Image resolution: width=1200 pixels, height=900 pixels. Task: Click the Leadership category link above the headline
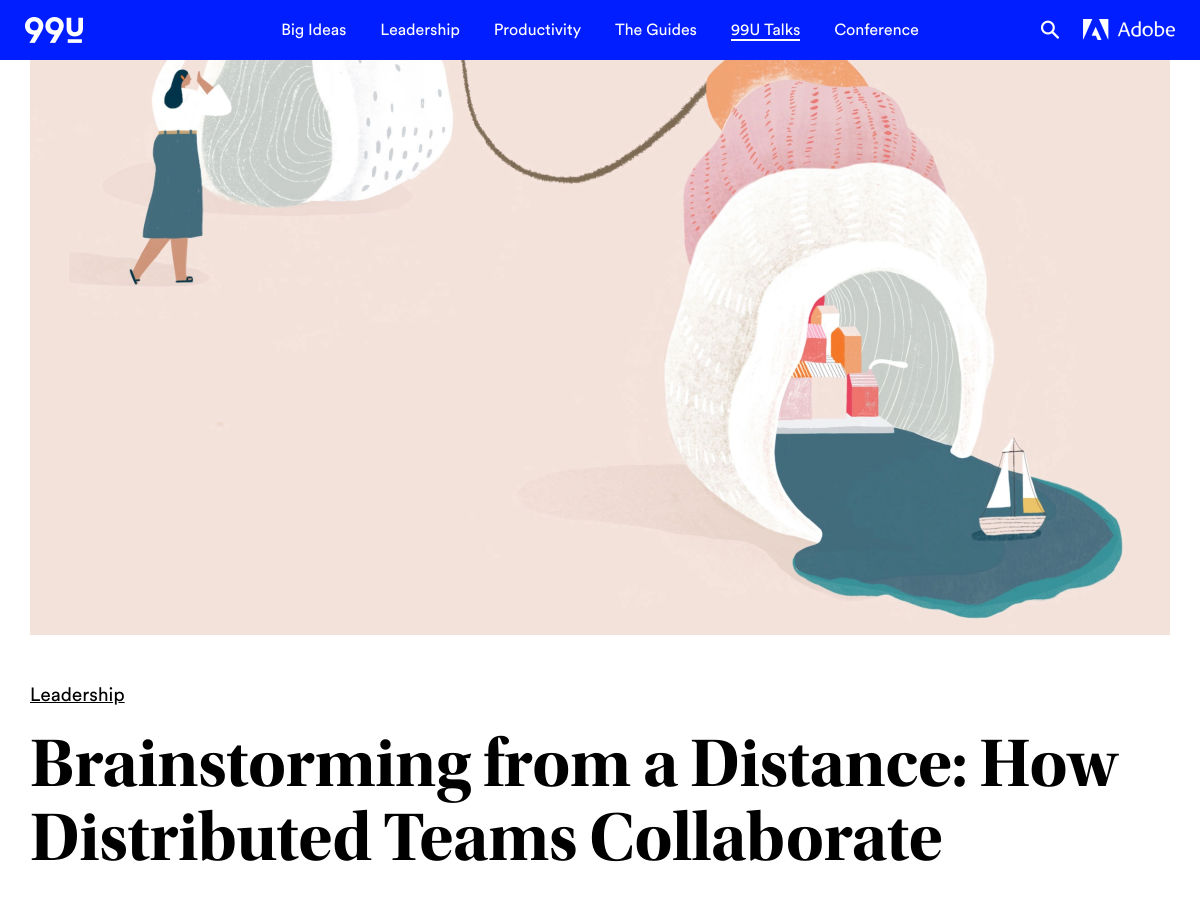77,695
